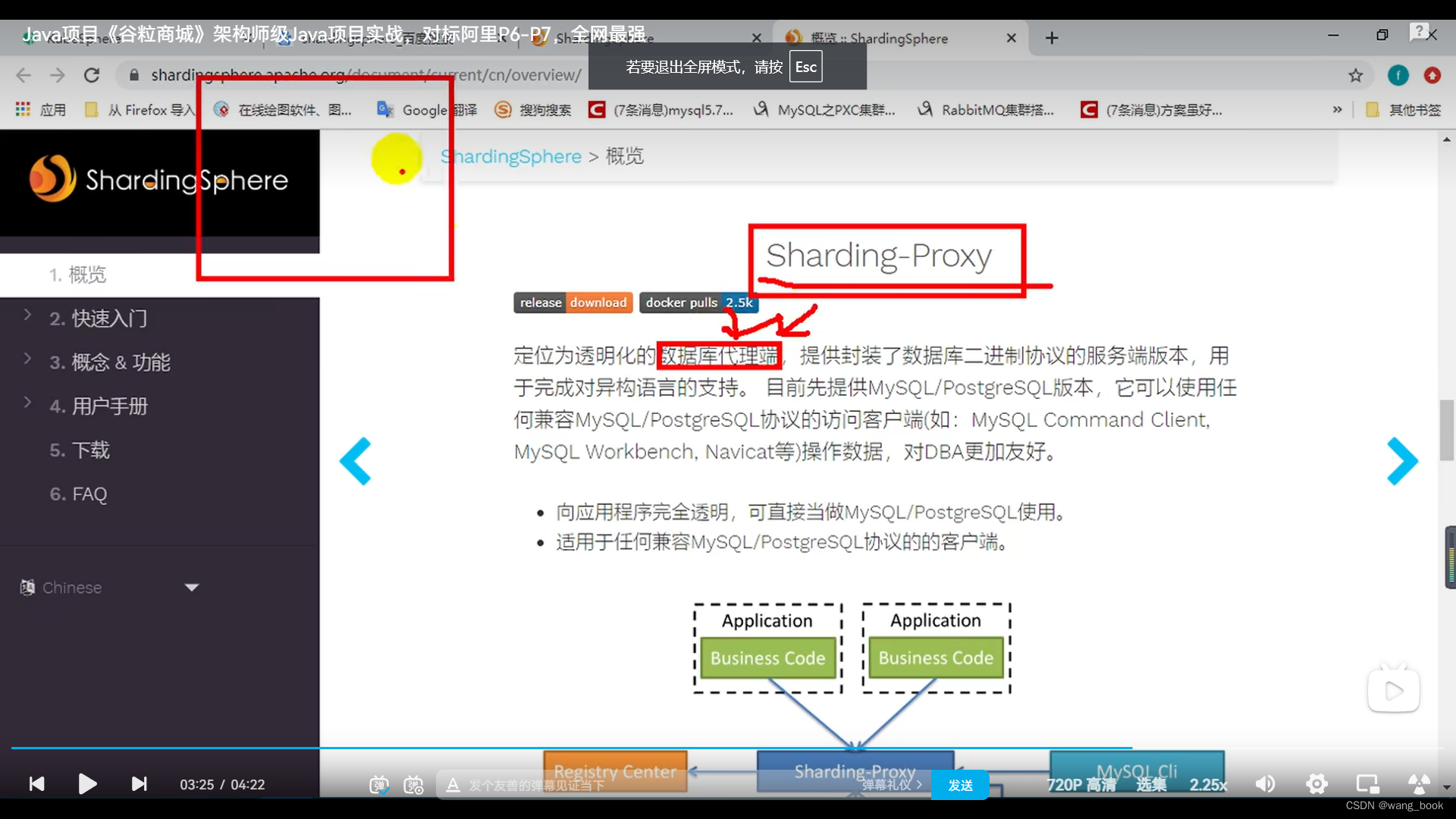Seek on the video progress bar
The height and width of the screenshot is (819, 1456).
(728, 748)
